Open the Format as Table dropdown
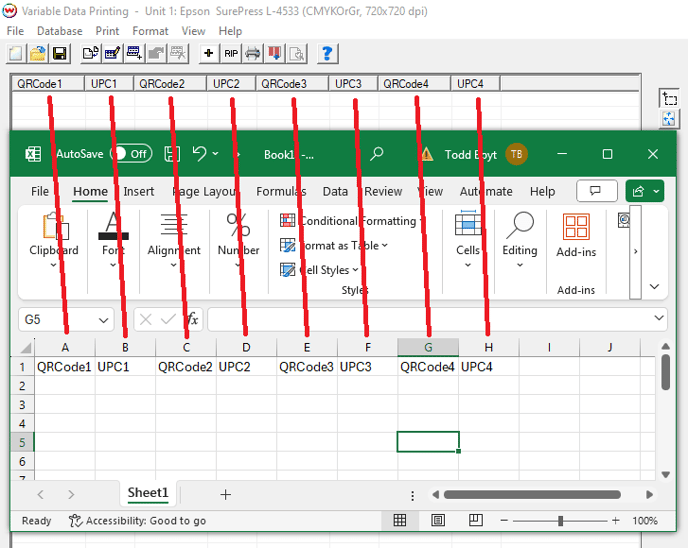 (385, 245)
